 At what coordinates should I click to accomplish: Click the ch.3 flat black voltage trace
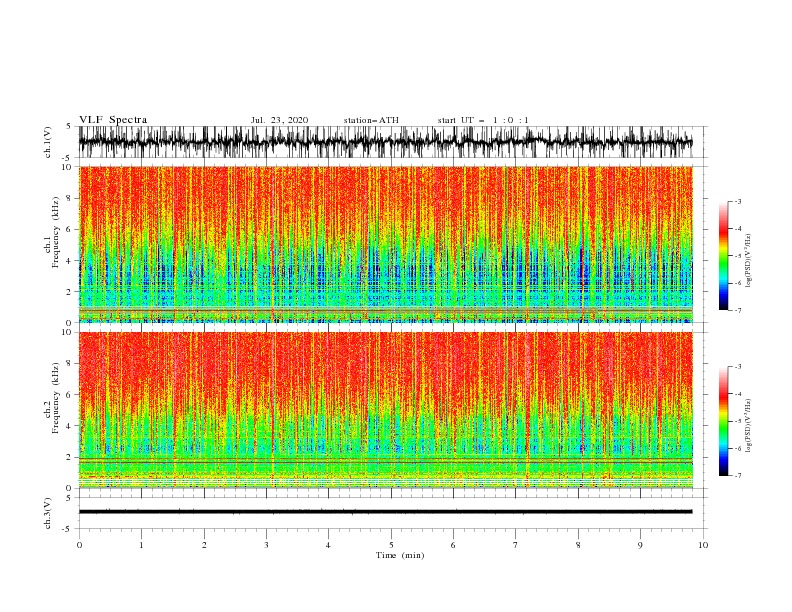pyautogui.click(x=385, y=512)
